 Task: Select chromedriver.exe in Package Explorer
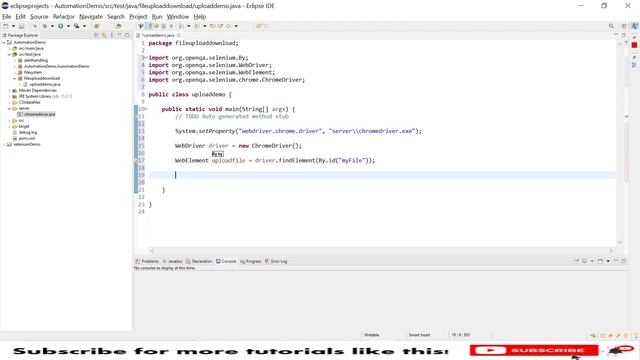[x=39, y=114]
